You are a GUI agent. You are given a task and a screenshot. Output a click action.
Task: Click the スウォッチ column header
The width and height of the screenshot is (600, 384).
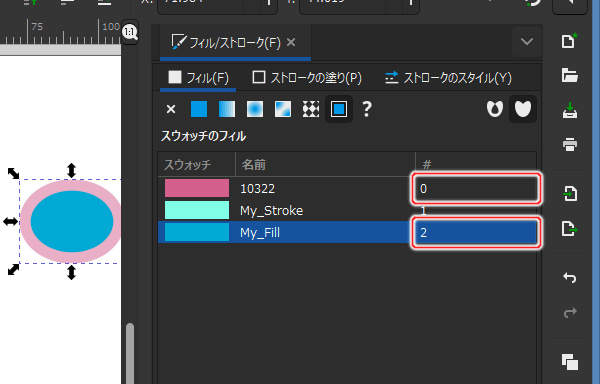197,164
